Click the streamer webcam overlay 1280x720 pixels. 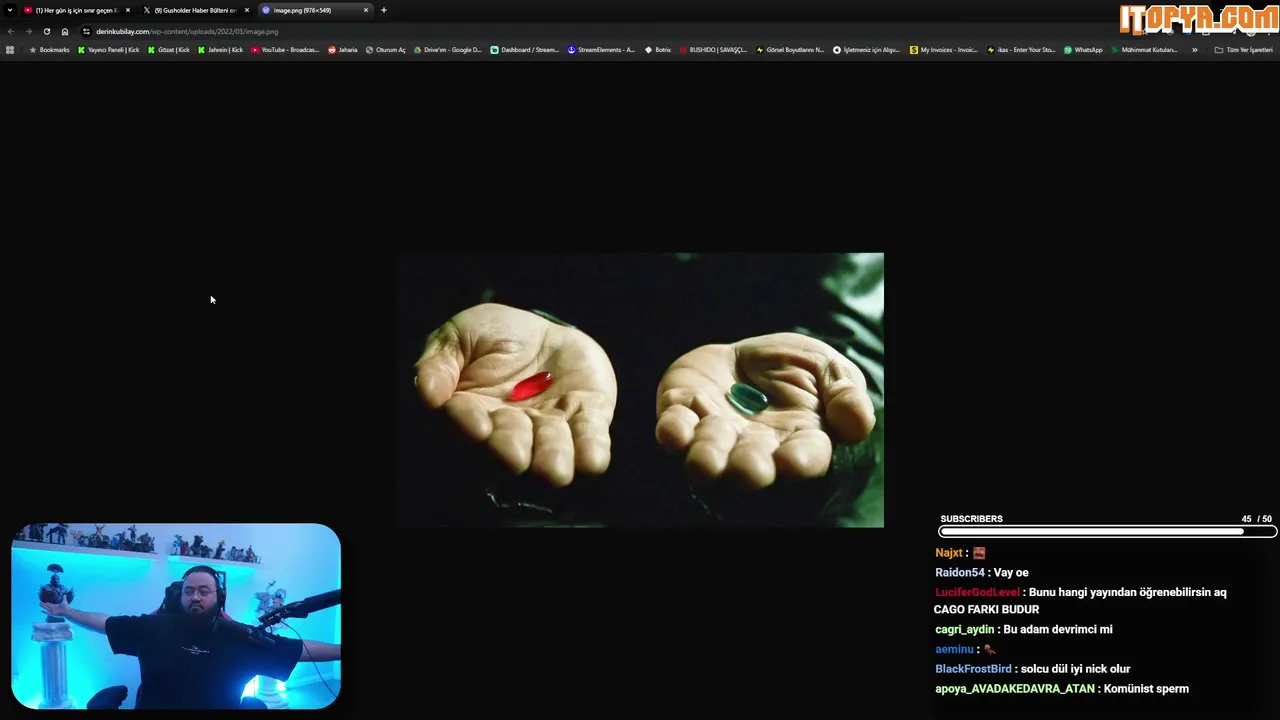click(176, 616)
